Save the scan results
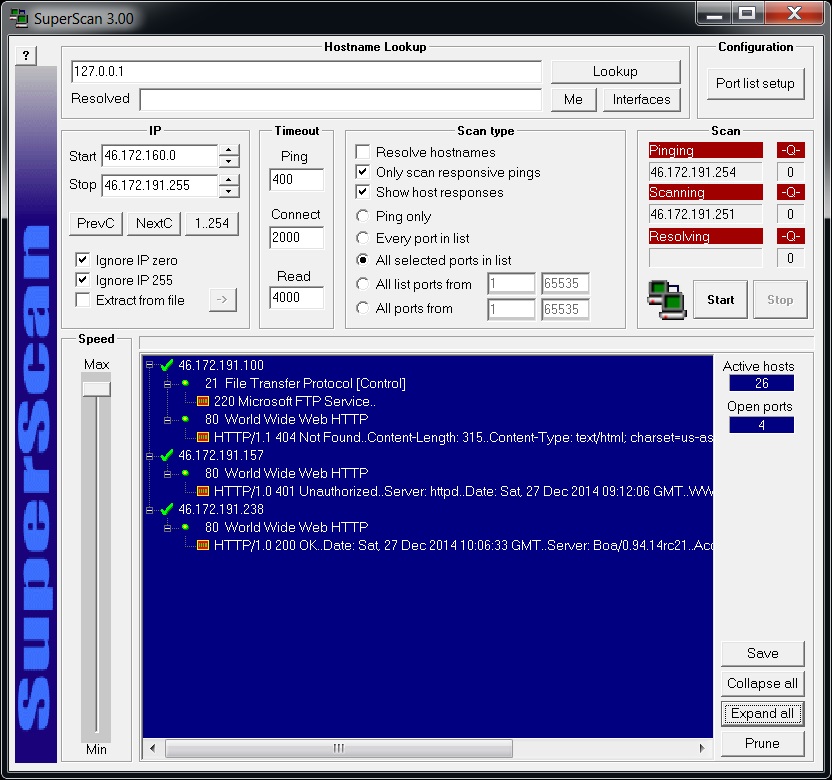The height and width of the screenshot is (780, 832). (762, 653)
